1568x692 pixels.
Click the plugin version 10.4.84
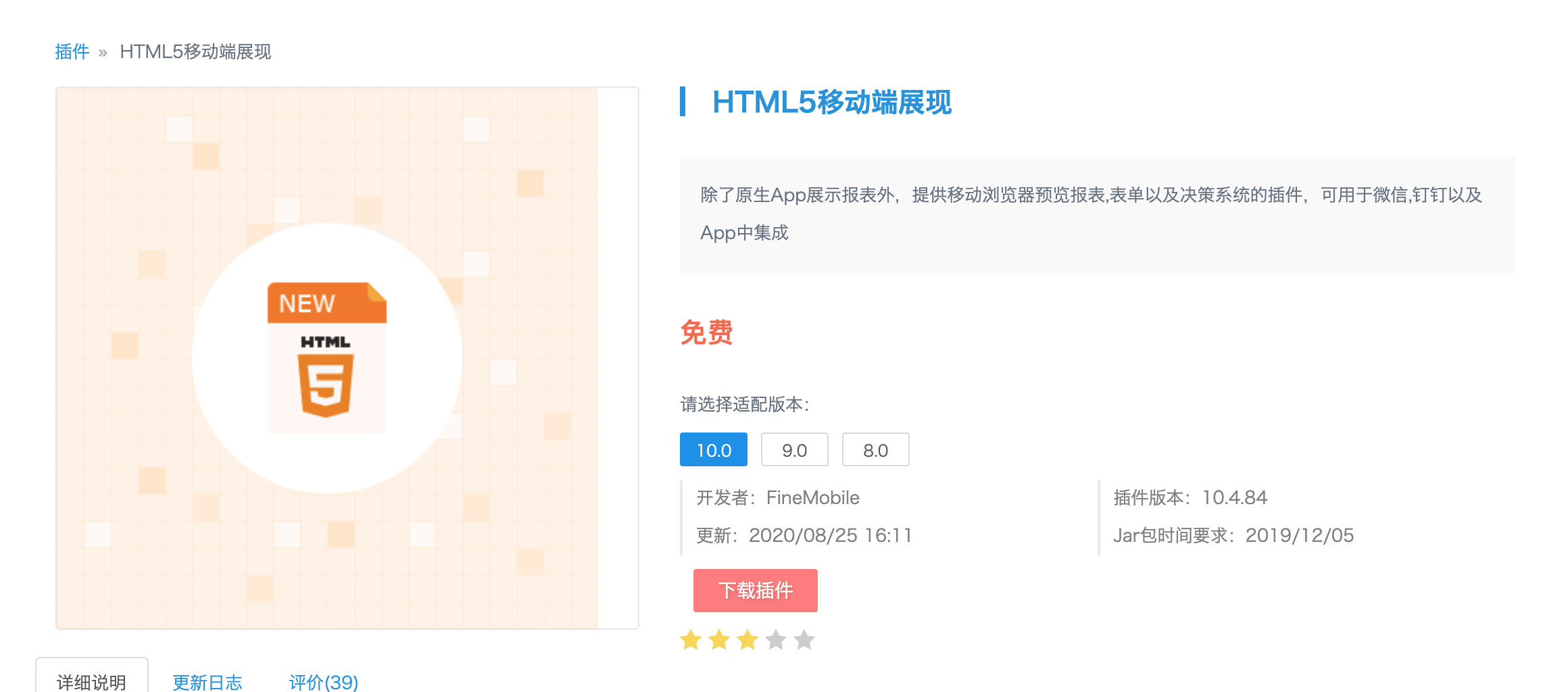pyautogui.click(x=1235, y=498)
